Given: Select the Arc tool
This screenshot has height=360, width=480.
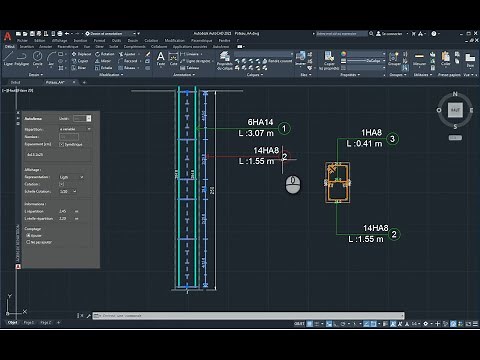Looking at the screenshot, I should [x=51, y=59].
